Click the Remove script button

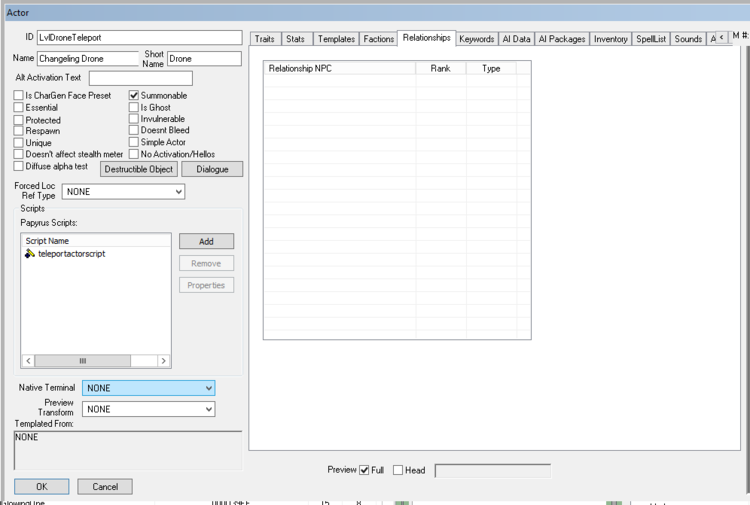click(207, 263)
